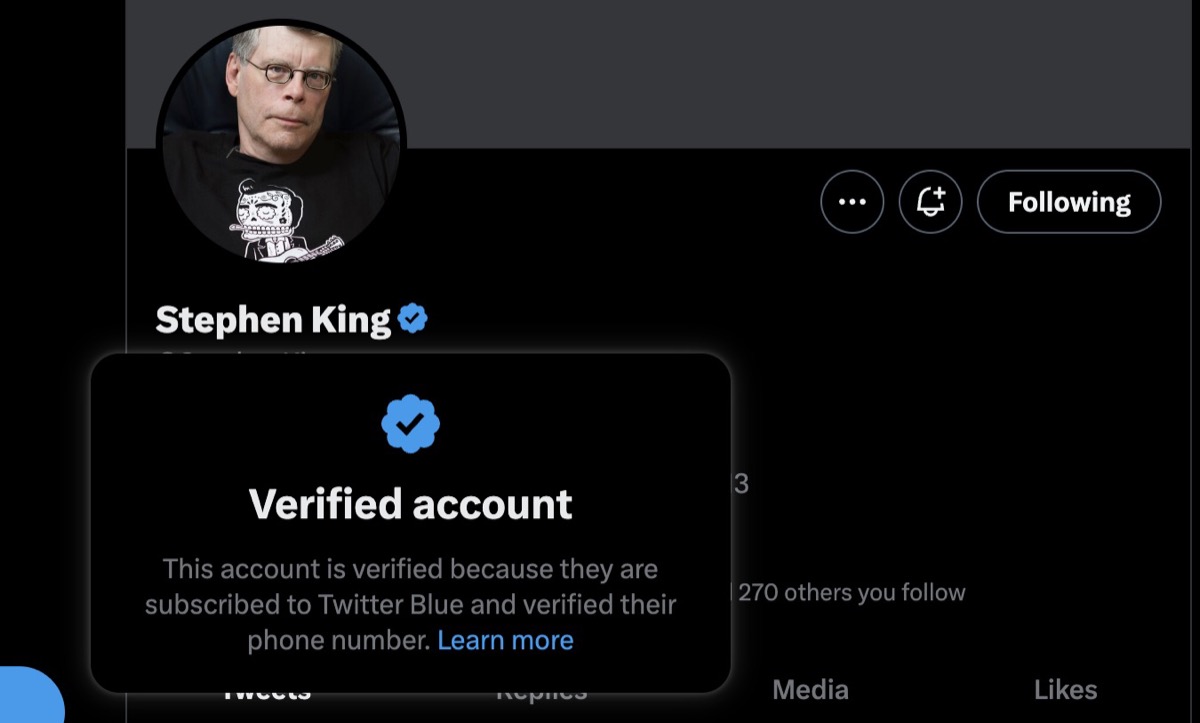Click the empty black left sidebar area

(60, 300)
